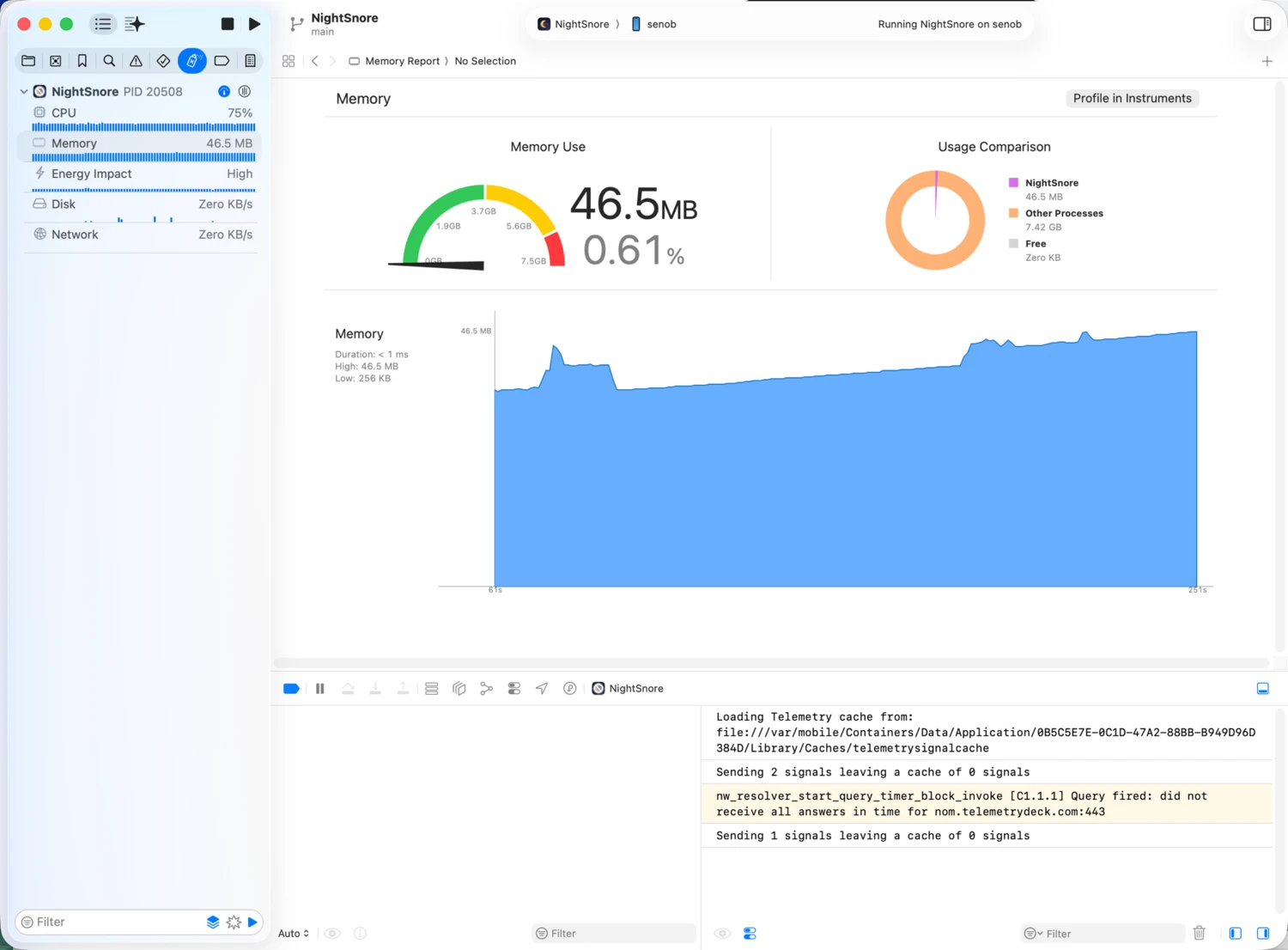
Task: Select the Debug navigator spray-can icon
Action: coord(192,61)
